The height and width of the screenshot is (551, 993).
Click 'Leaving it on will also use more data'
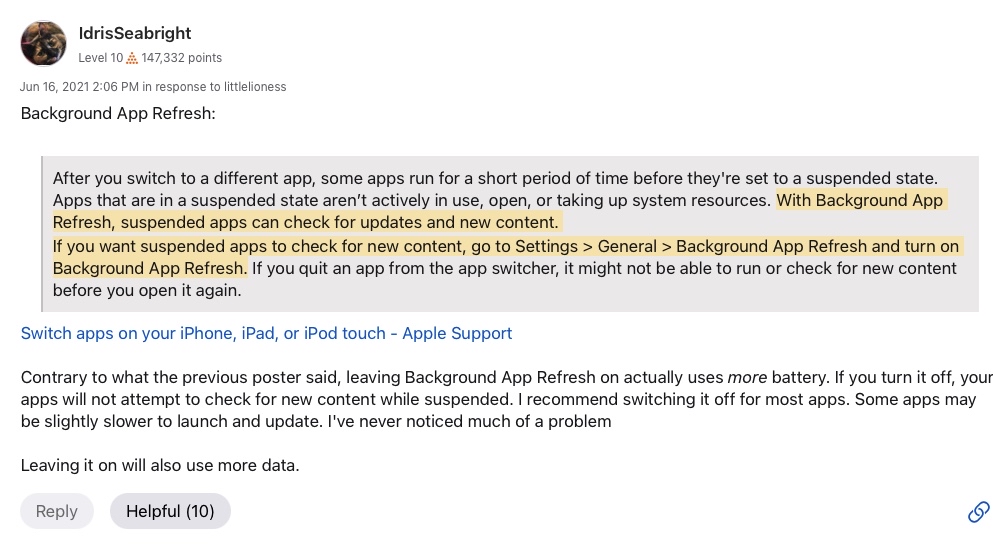click(x=160, y=466)
